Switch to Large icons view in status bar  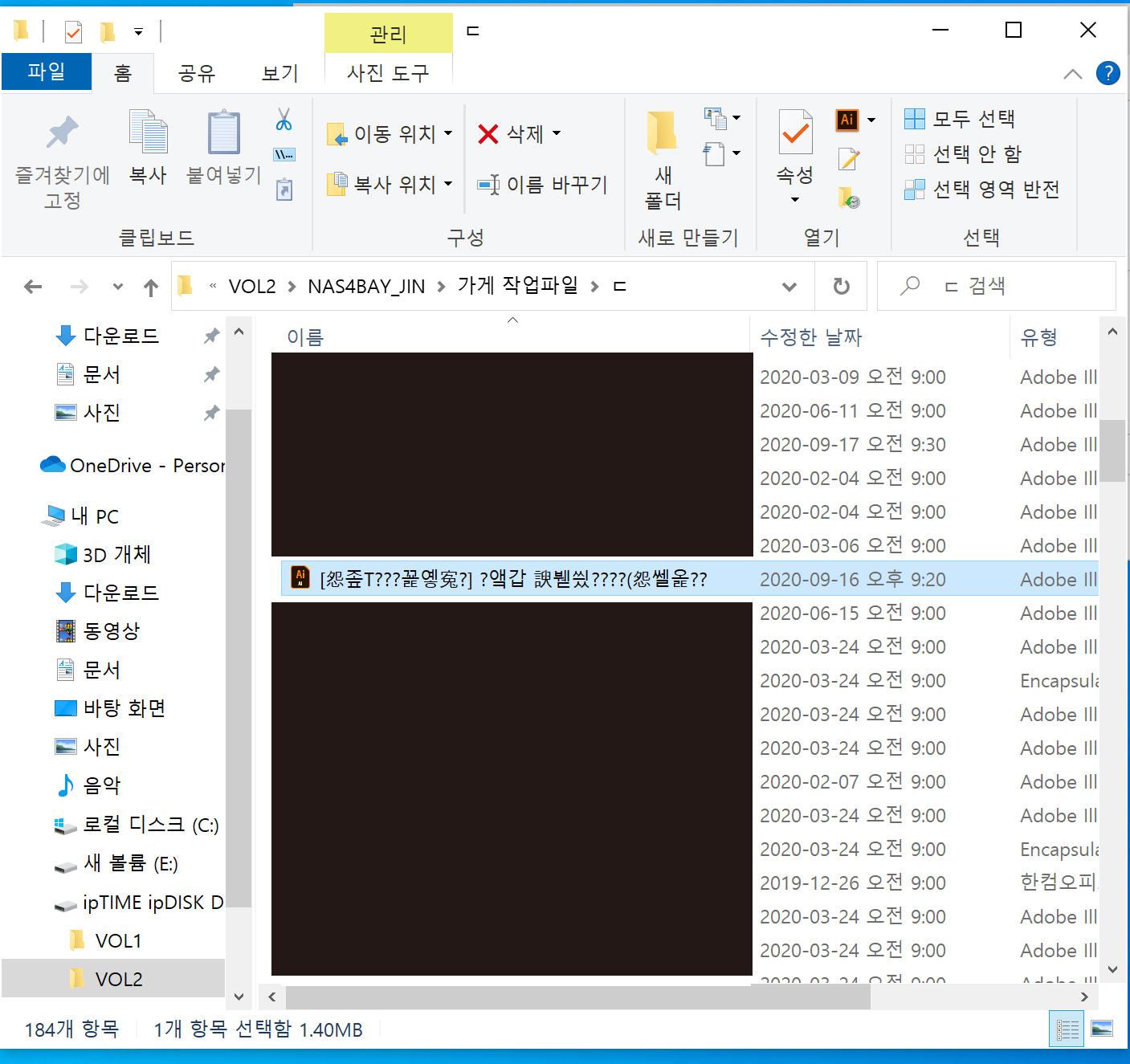[1102, 1029]
